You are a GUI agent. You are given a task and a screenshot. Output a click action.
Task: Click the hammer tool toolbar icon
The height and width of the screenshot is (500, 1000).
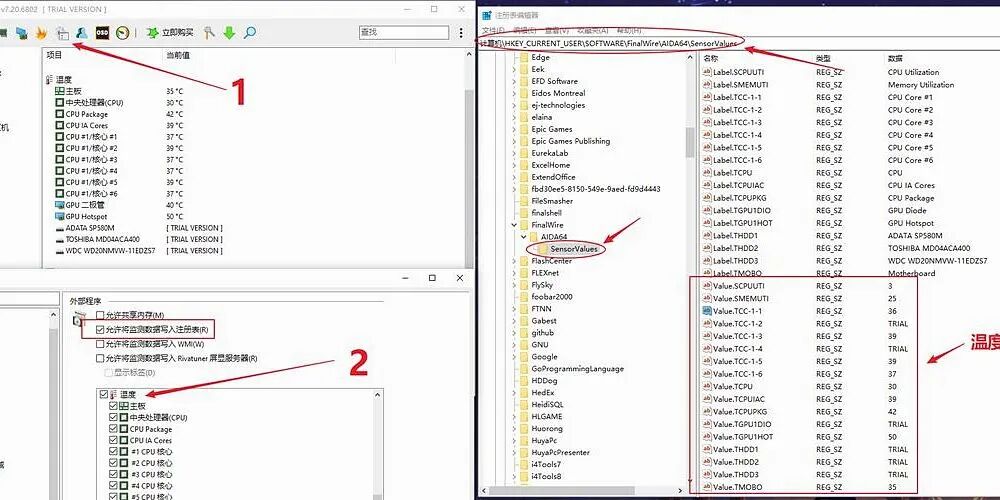209,33
